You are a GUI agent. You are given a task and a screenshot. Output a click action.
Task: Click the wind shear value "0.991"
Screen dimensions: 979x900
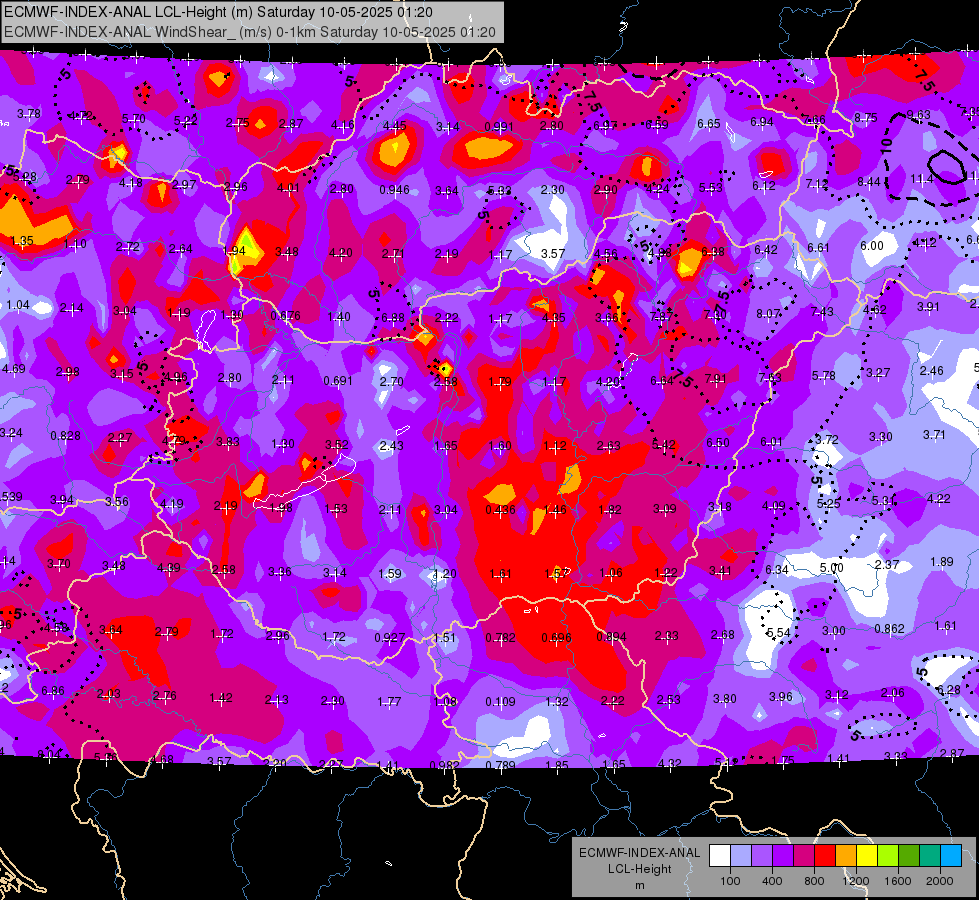tap(499, 127)
